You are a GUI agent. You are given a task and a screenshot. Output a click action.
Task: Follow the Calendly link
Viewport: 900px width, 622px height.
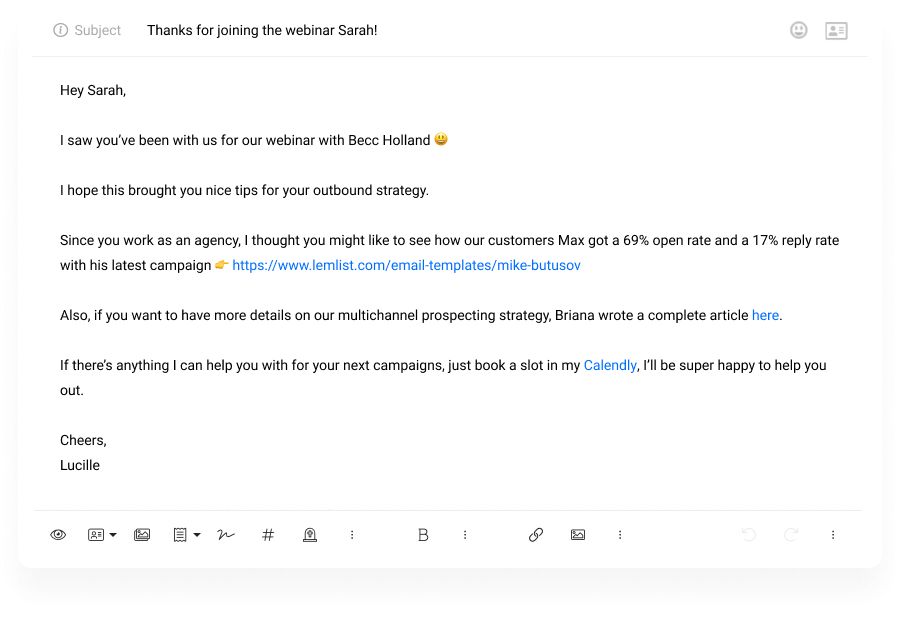610,366
